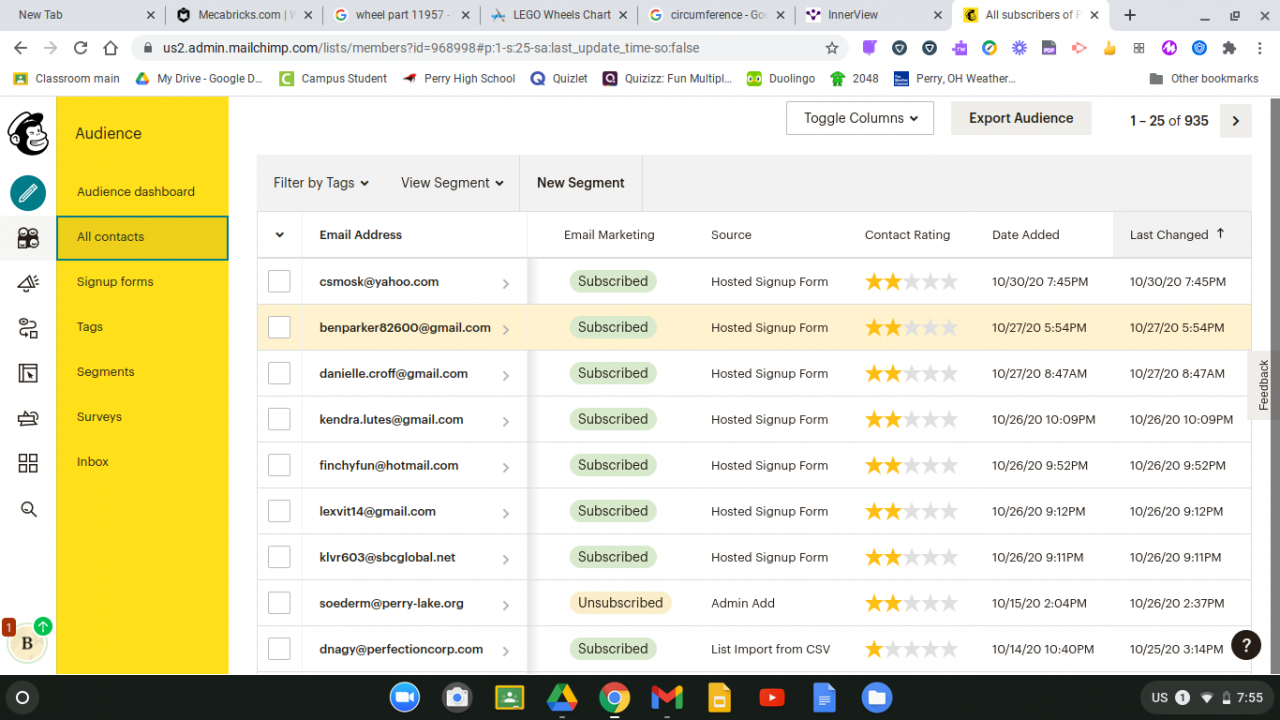
Task: Open Google Docs from the shelf
Action: 824,697
